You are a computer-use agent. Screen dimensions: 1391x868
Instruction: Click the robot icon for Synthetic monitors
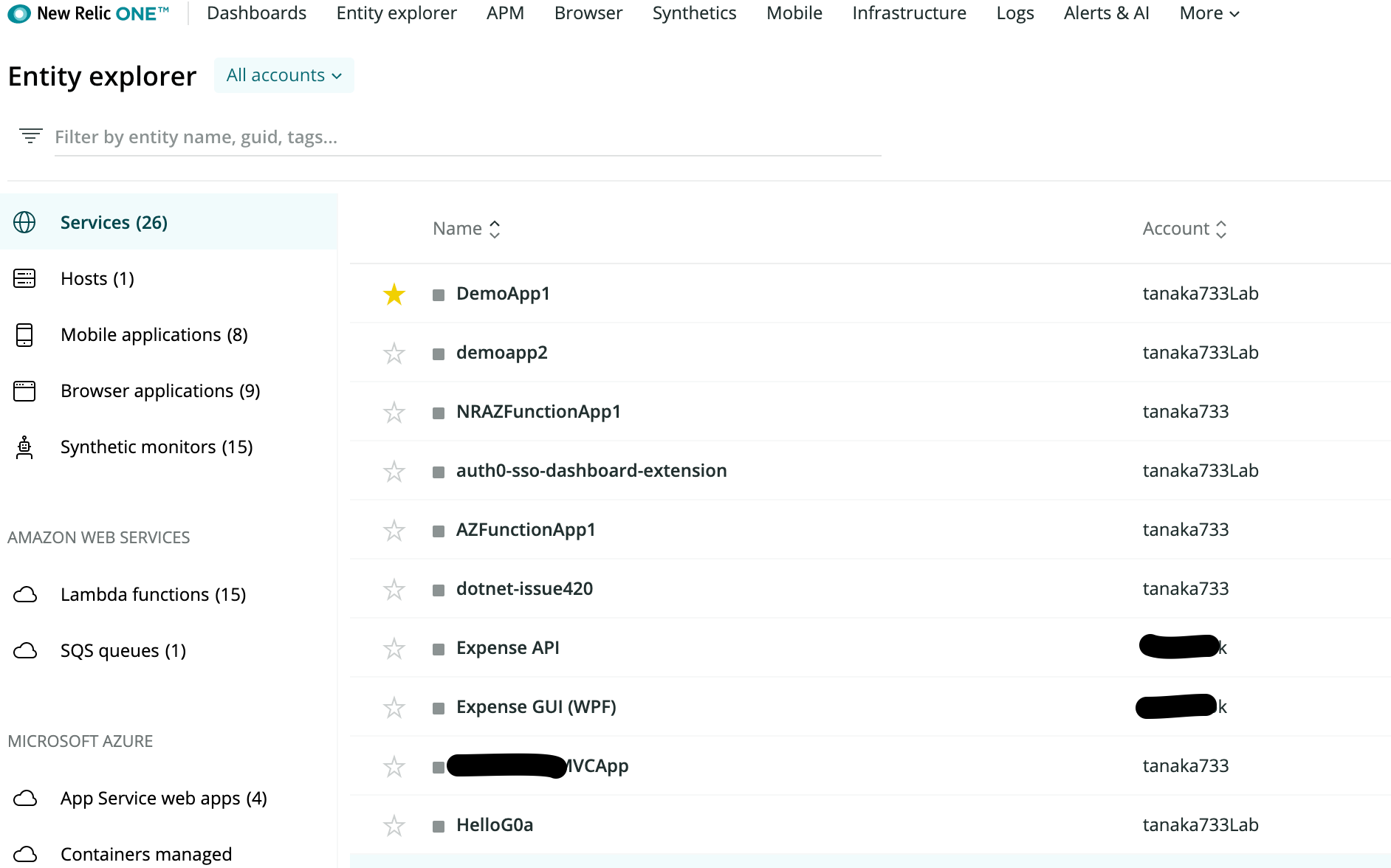coord(24,447)
